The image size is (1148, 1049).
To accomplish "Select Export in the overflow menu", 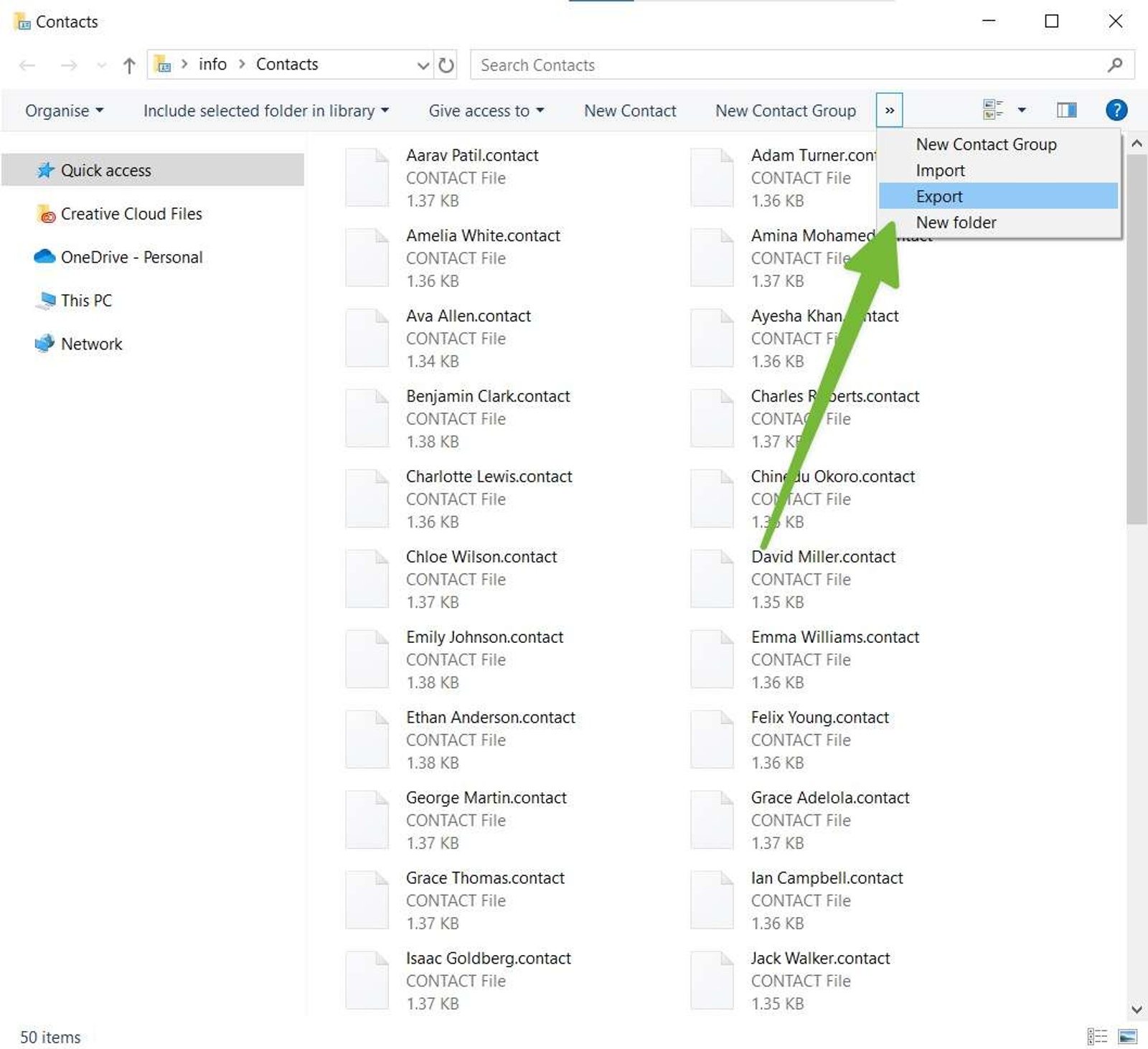I will (999, 196).
